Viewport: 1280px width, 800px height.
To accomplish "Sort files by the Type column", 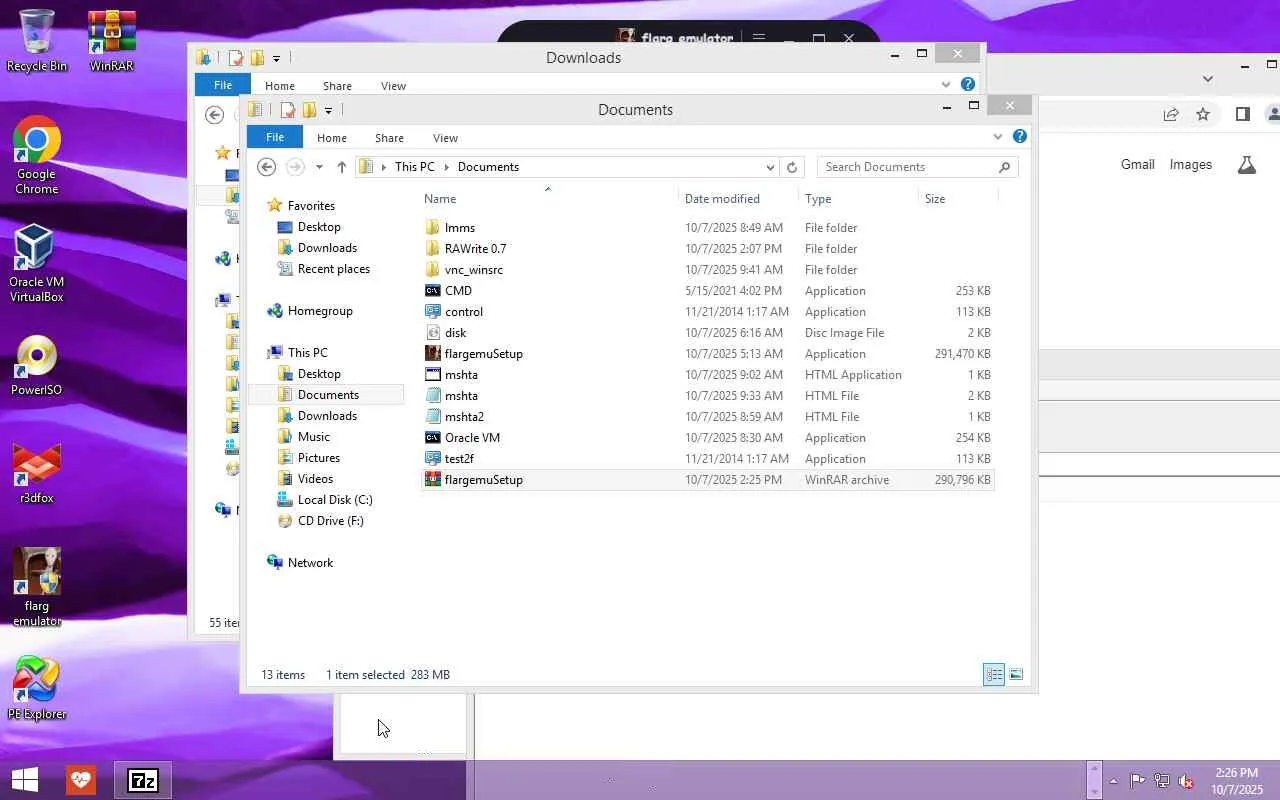I will pyautogui.click(x=858, y=198).
